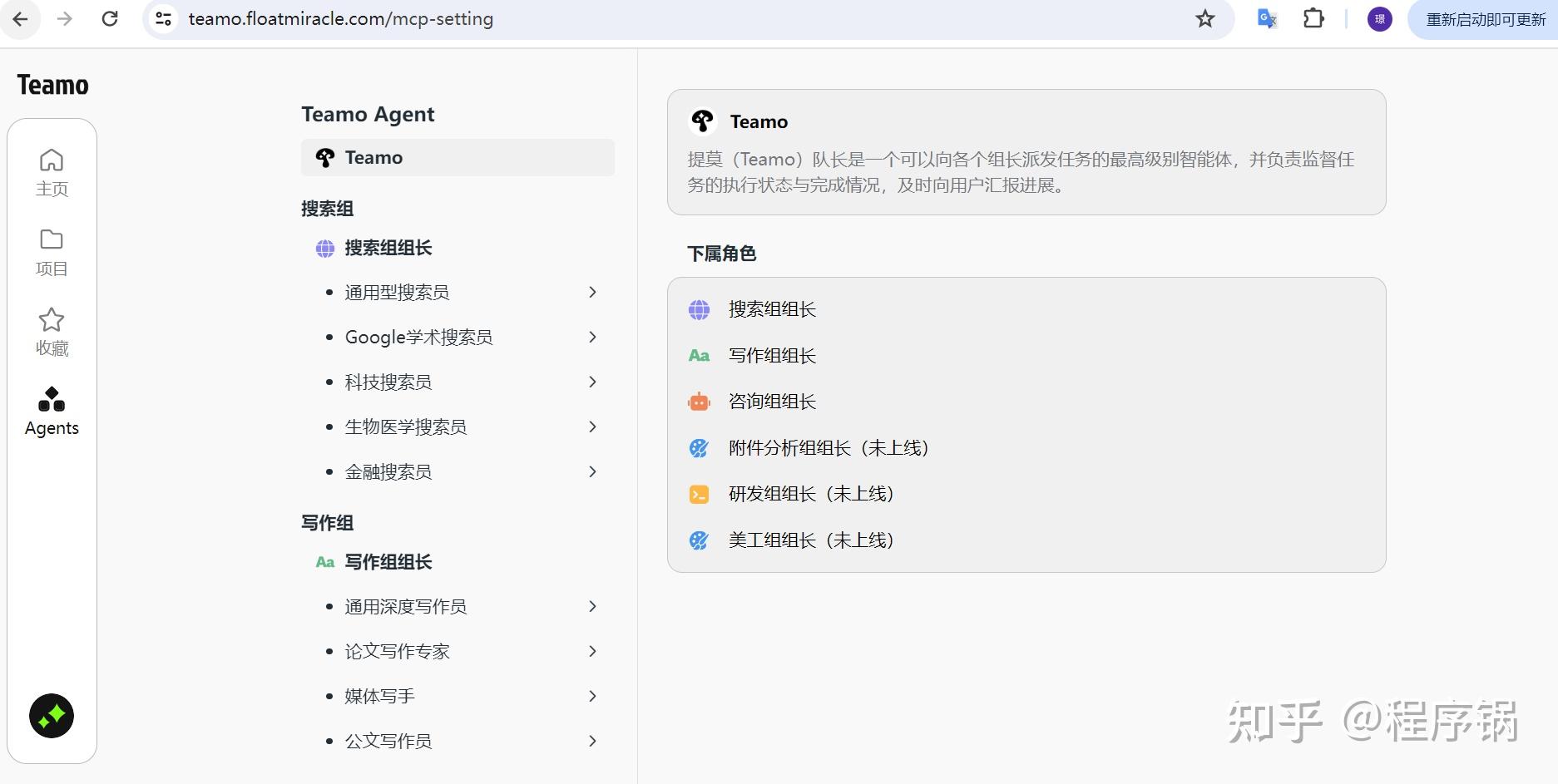Bookmark this page with the star icon
The height and width of the screenshot is (784, 1558).
(1205, 19)
